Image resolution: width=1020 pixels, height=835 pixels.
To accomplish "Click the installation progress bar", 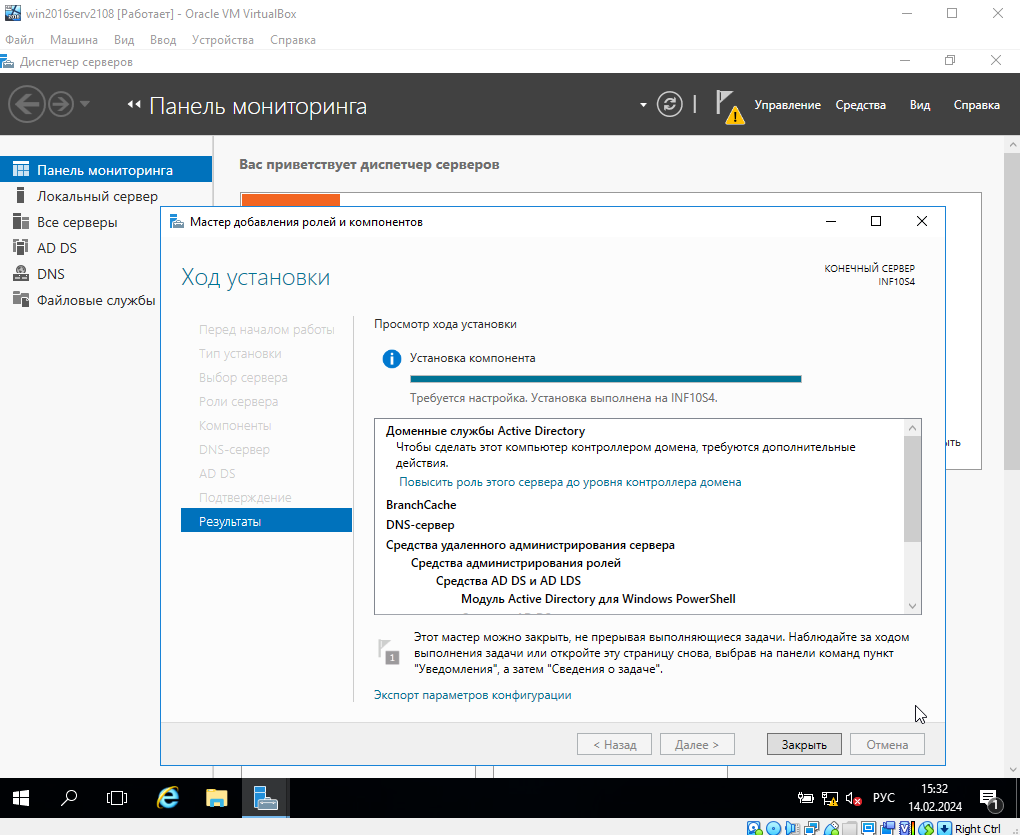I will 606,378.
